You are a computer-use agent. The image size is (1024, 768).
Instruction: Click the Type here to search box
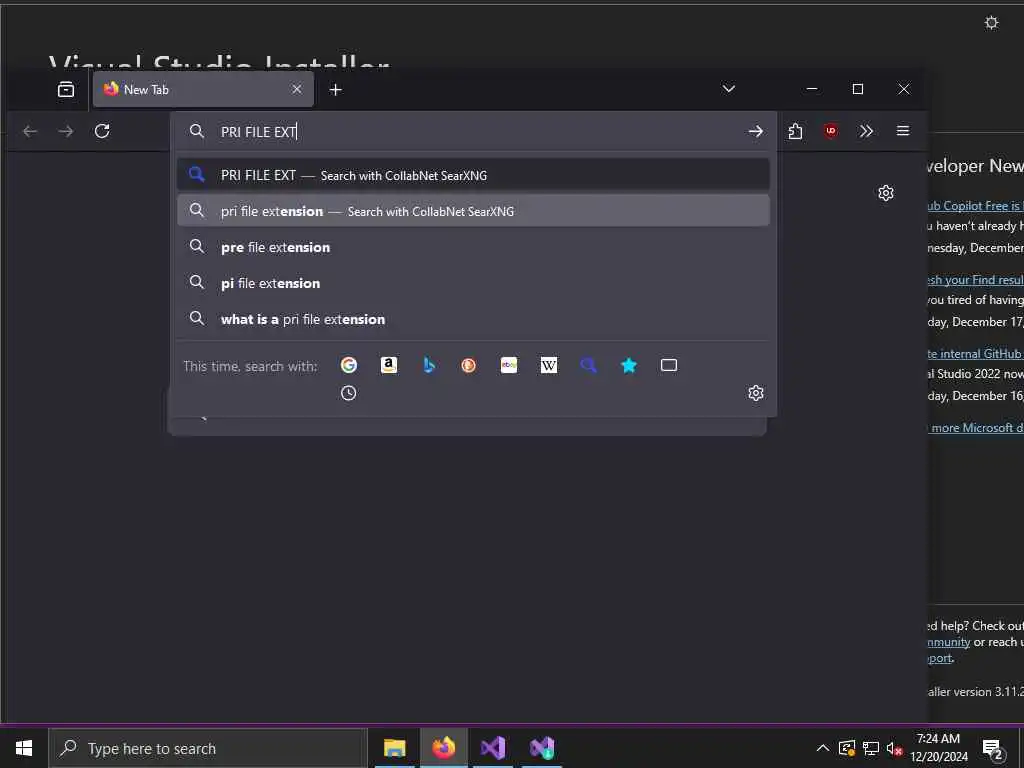(208, 748)
